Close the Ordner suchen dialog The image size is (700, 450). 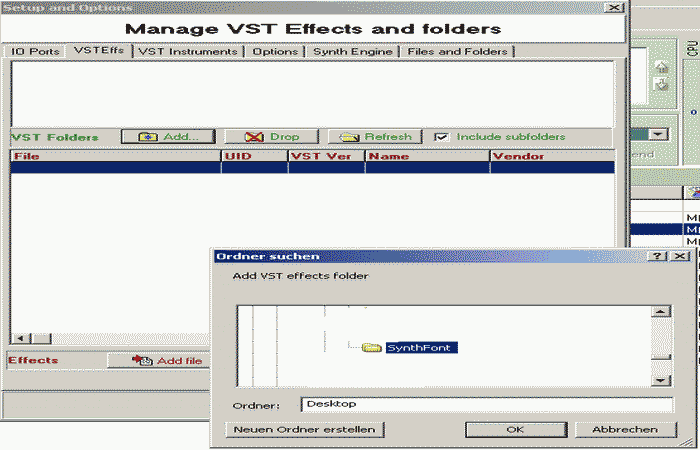680,256
